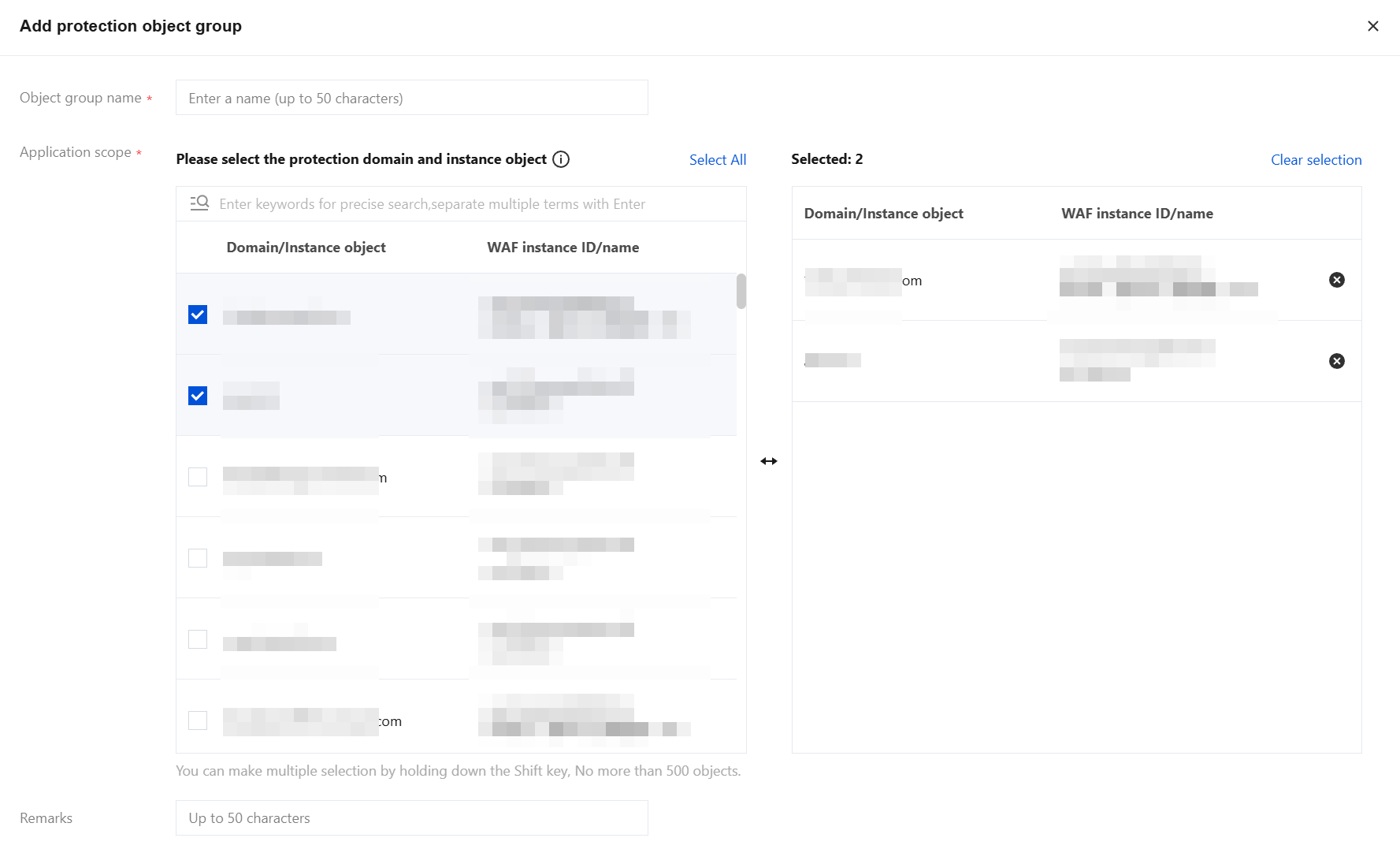Image resolution: width=1400 pixels, height=849 pixels.
Task: Click Clear selection link
Action: pyautogui.click(x=1316, y=160)
